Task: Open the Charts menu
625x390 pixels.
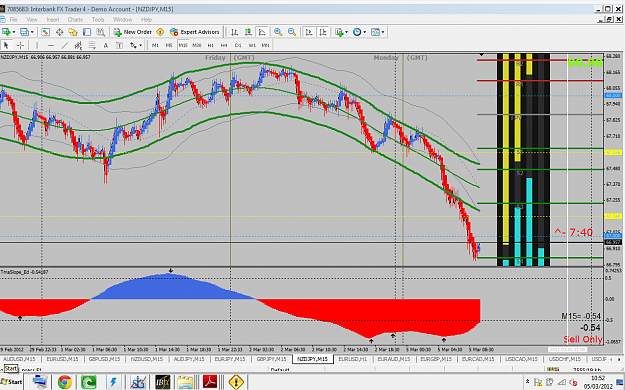Action: coord(75,19)
